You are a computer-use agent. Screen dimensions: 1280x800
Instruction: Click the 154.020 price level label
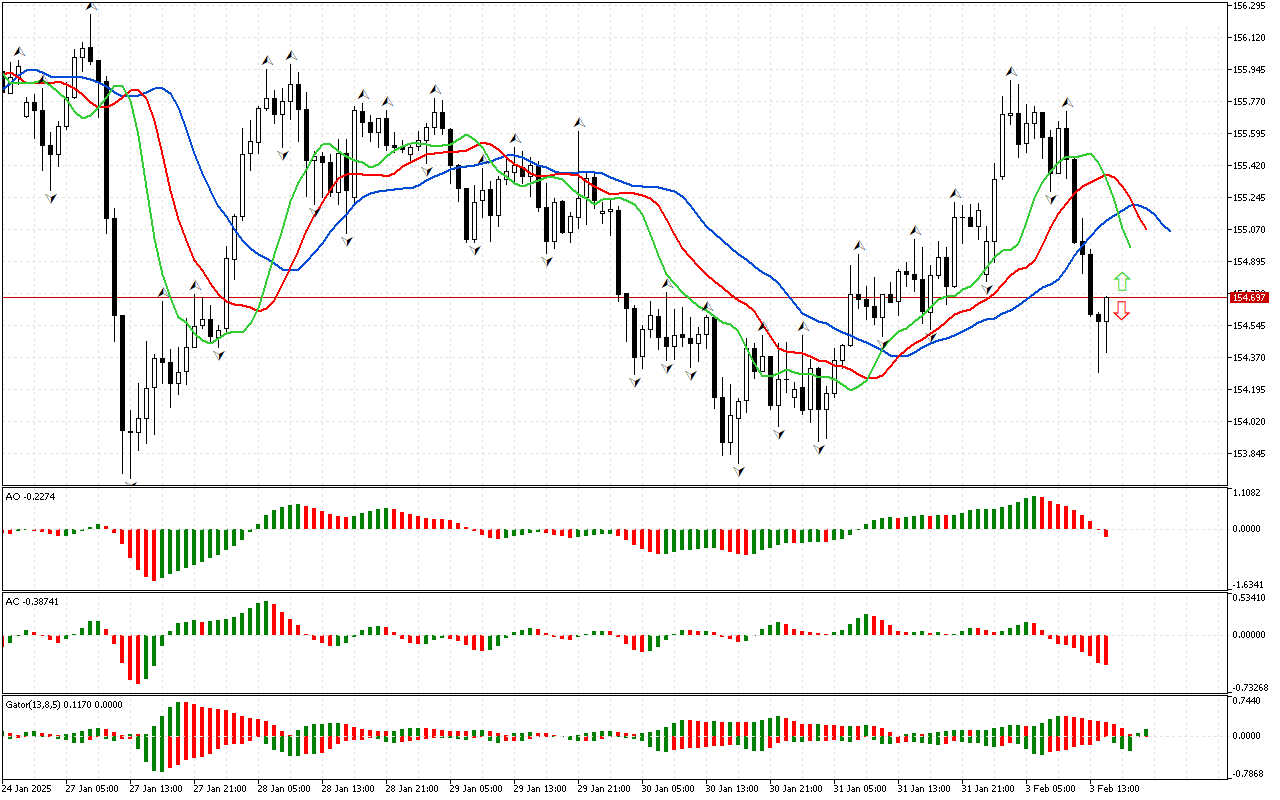[x=1248, y=422]
